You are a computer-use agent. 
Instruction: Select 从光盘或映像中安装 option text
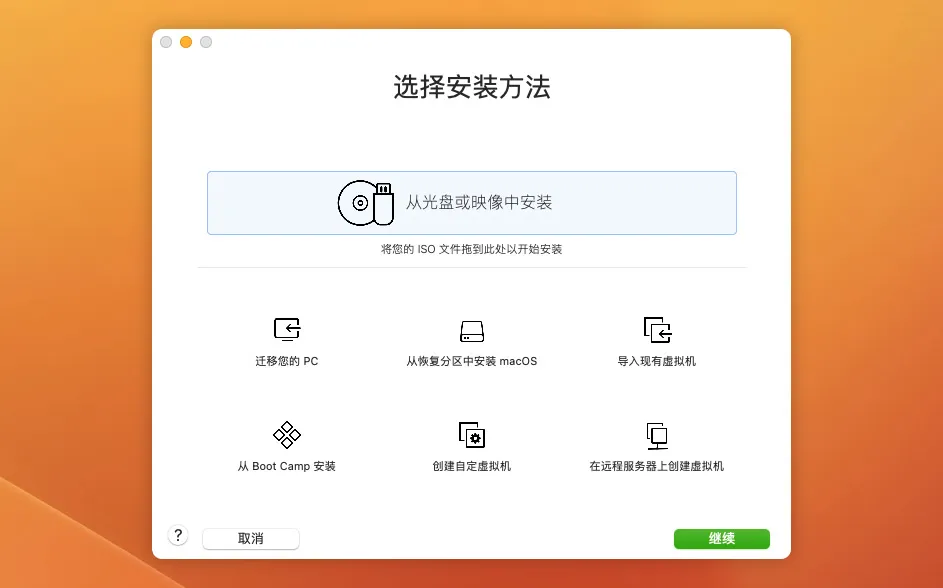(x=478, y=203)
